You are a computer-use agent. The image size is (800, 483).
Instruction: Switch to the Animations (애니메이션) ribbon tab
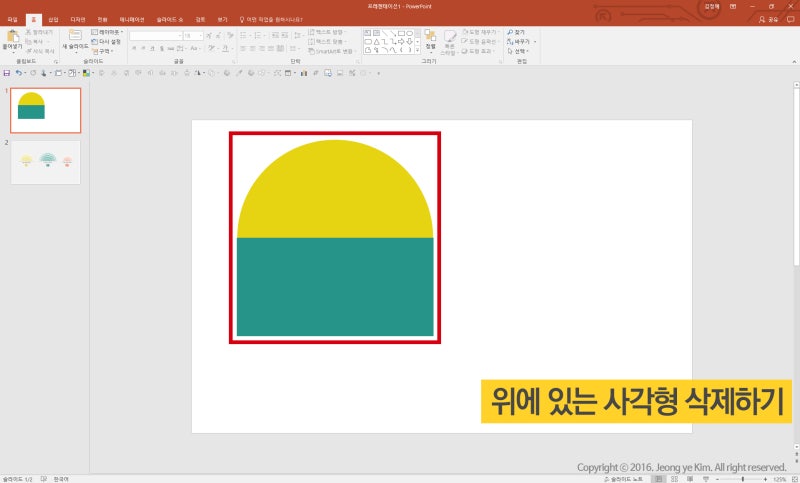131,19
